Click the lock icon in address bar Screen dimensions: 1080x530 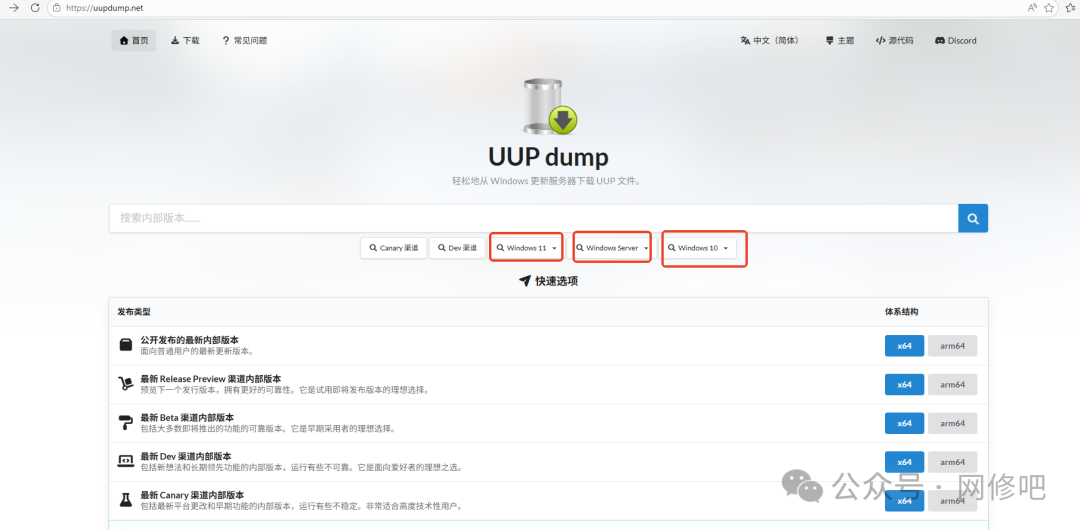click(x=56, y=8)
